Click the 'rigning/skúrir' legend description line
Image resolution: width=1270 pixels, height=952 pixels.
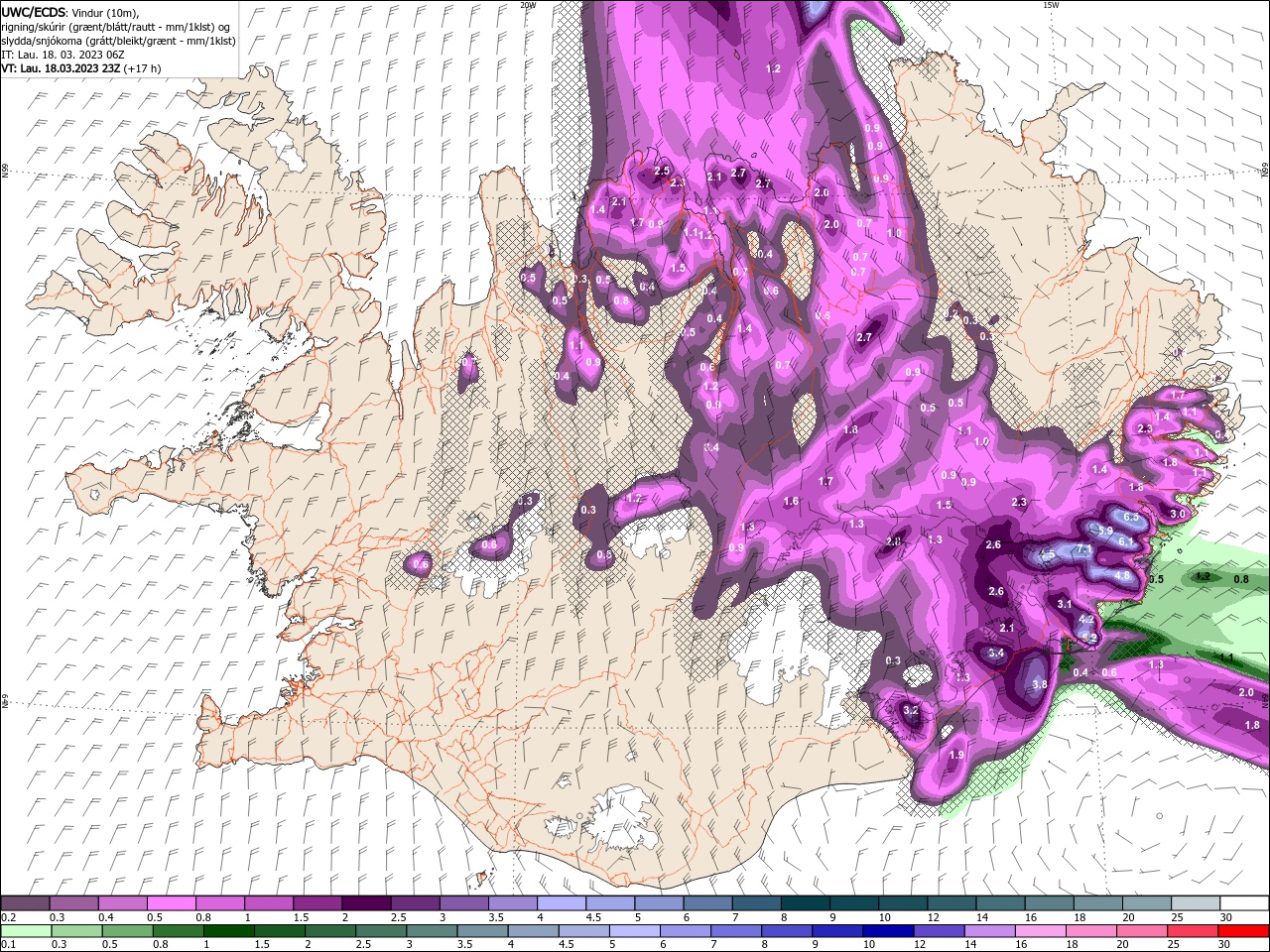(116, 27)
